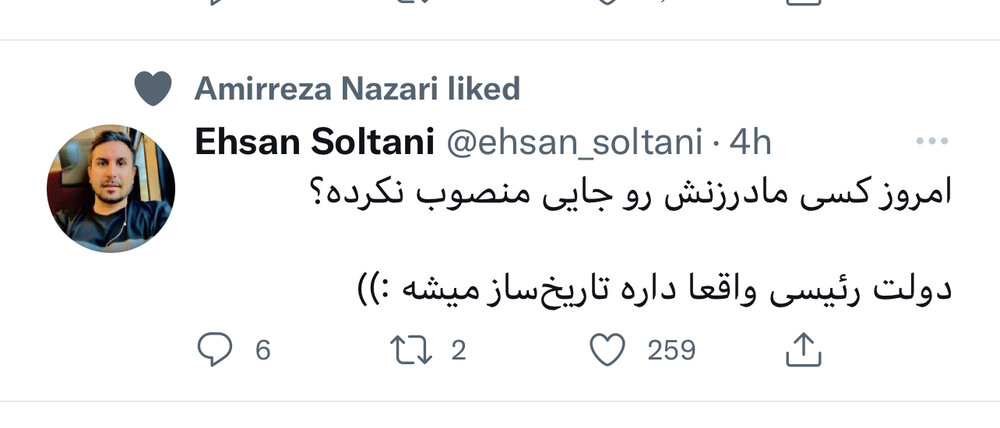Click the 259 likes count
Image resolution: width=1000 pixels, height=428 pixels.
671,351
